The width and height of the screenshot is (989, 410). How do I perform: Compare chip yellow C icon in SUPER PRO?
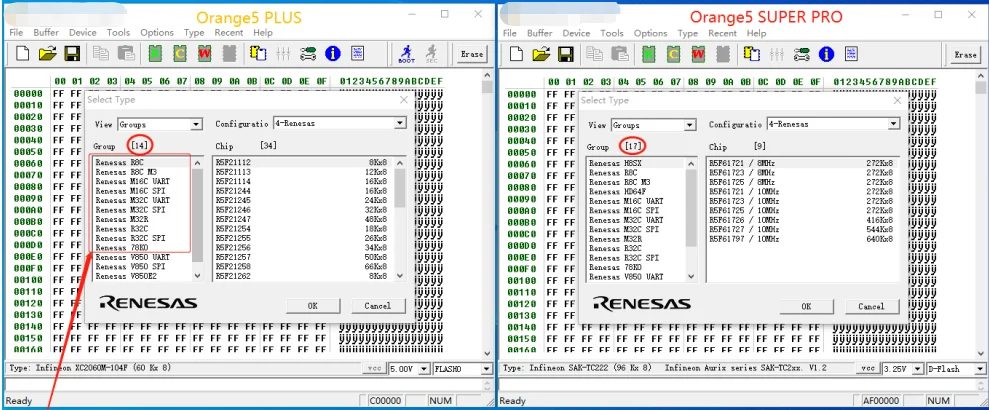(x=673, y=54)
